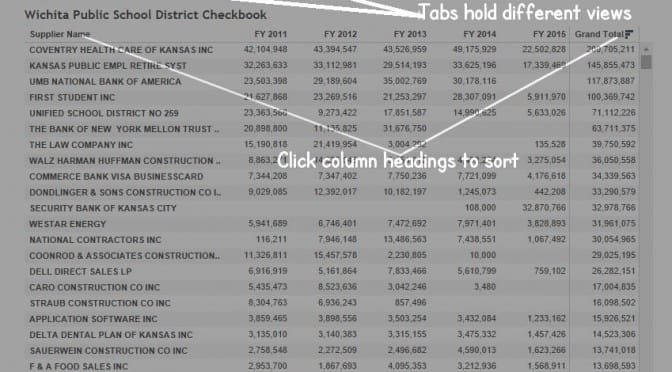This screenshot has width=672, height=372.
Task: Select FIRST STUDENT INC supplier
Action: 72,97
